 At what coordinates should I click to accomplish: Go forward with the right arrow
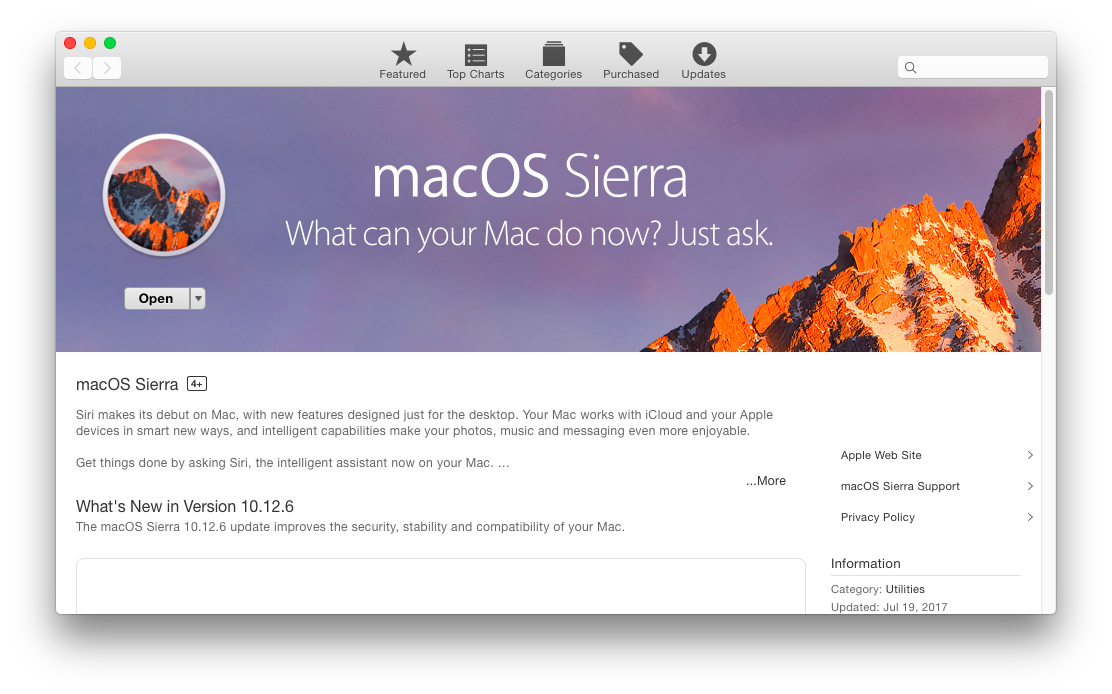[107, 68]
